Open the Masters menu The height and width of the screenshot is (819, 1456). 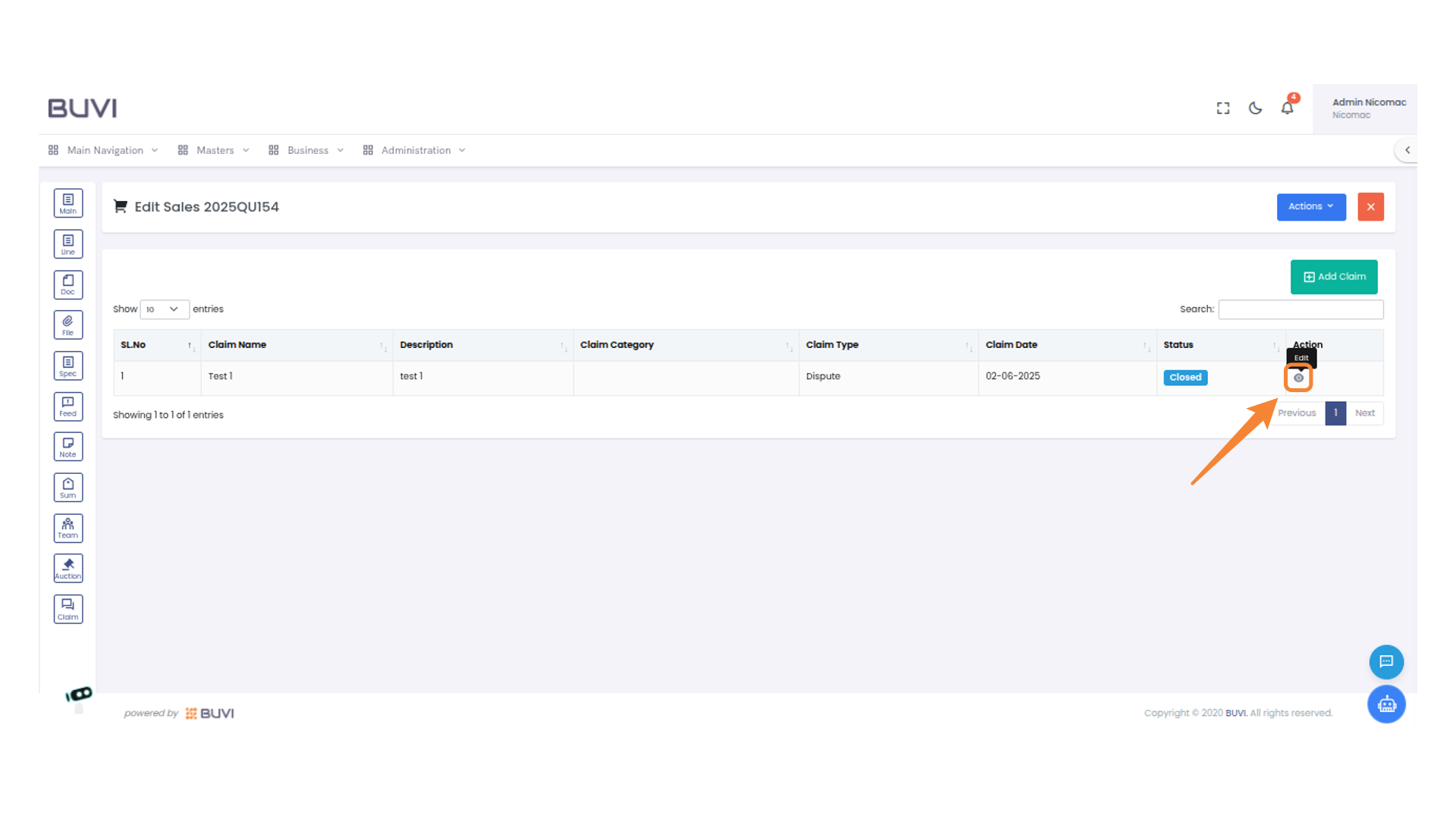click(215, 150)
